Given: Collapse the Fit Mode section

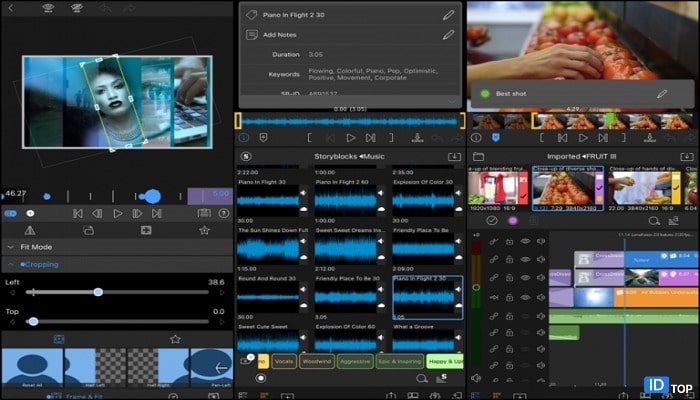Looking at the screenshot, I should coord(9,247).
